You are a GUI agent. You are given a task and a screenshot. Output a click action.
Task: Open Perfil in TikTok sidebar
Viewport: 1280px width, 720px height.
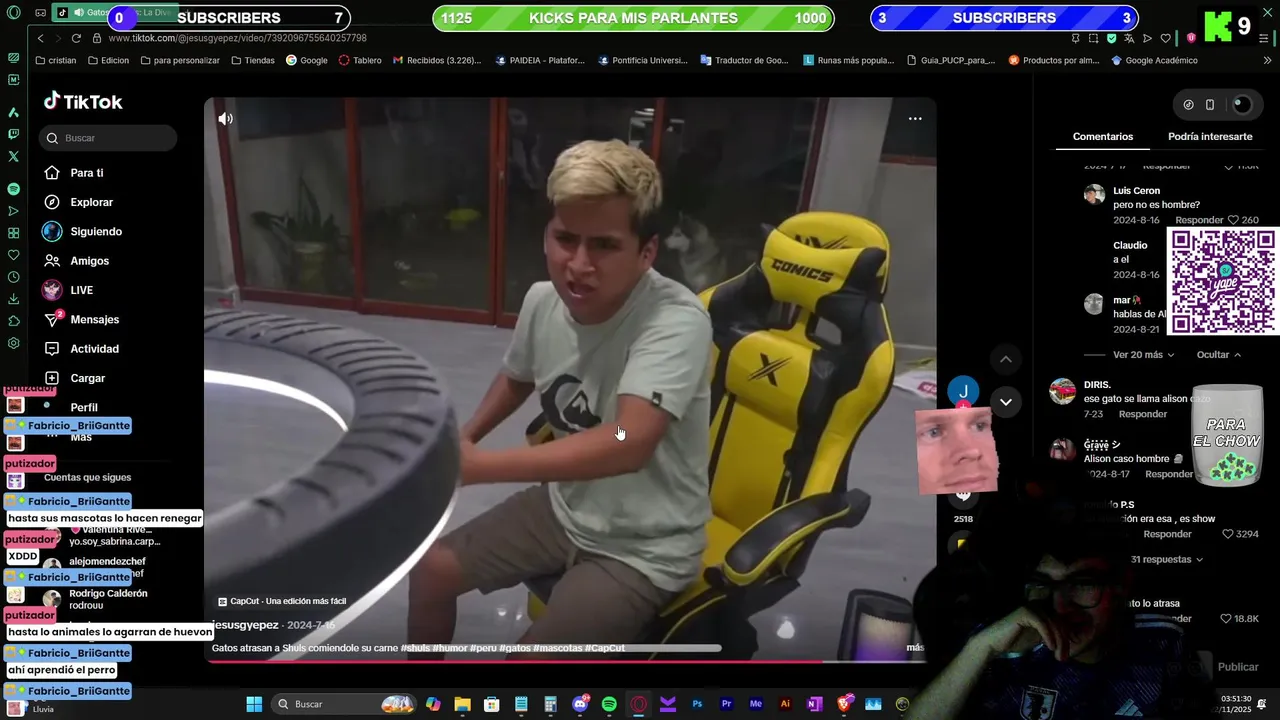point(84,407)
